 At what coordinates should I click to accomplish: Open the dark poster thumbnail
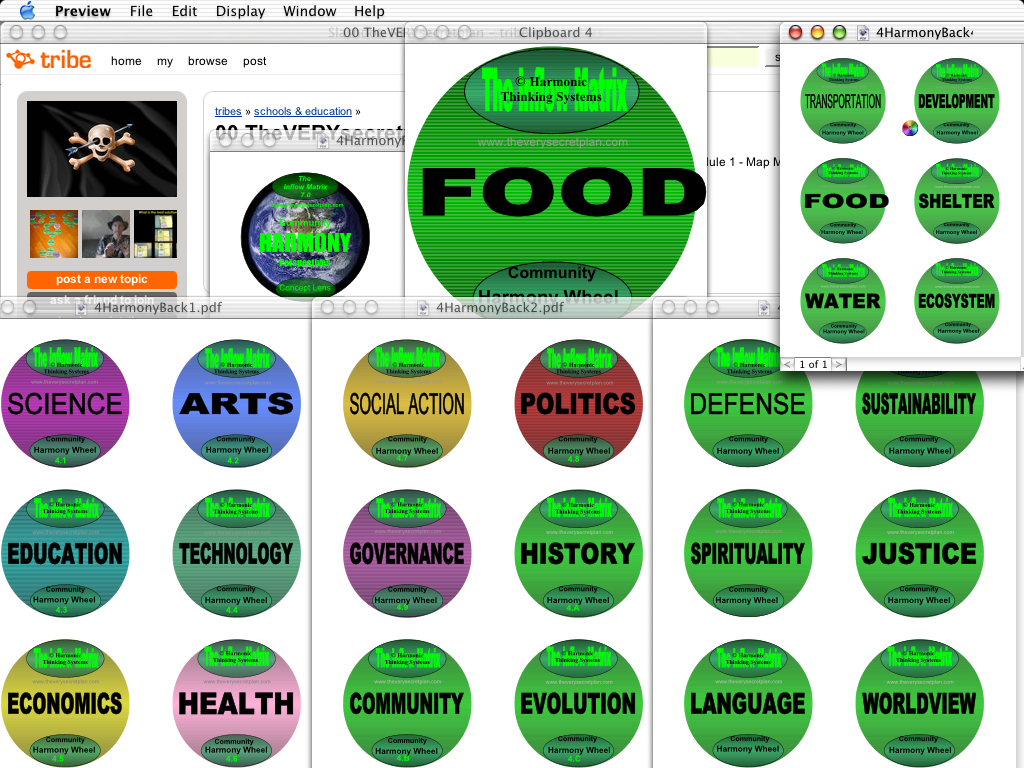click(x=155, y=234)
